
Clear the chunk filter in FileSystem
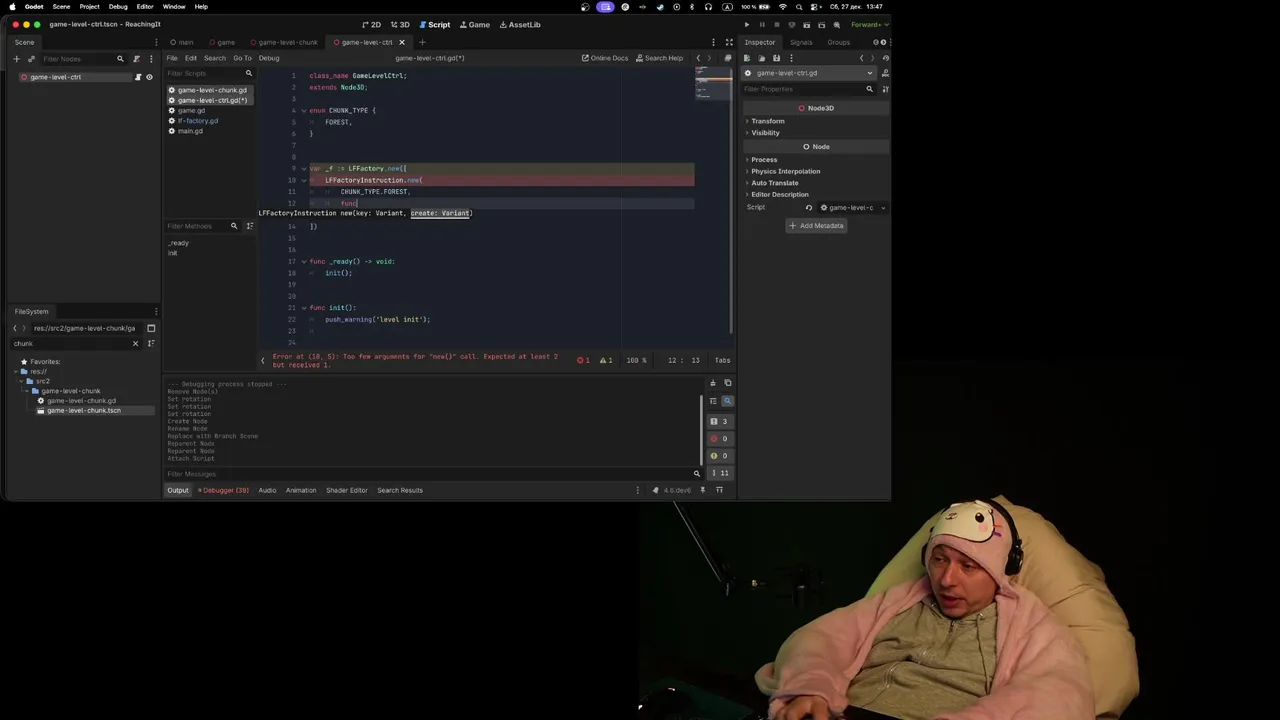click(136, 344)
